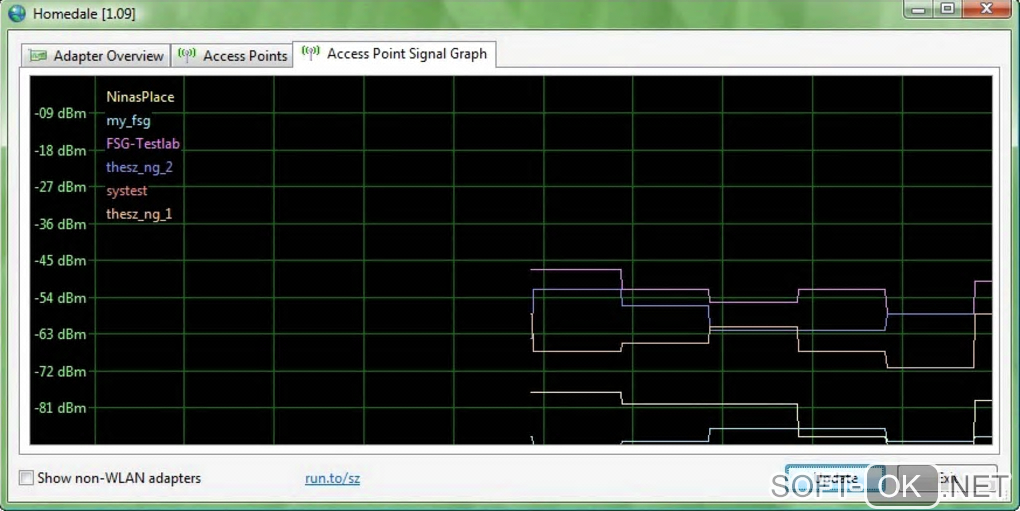
Task: Click the Update button
Action: (835, 480)
